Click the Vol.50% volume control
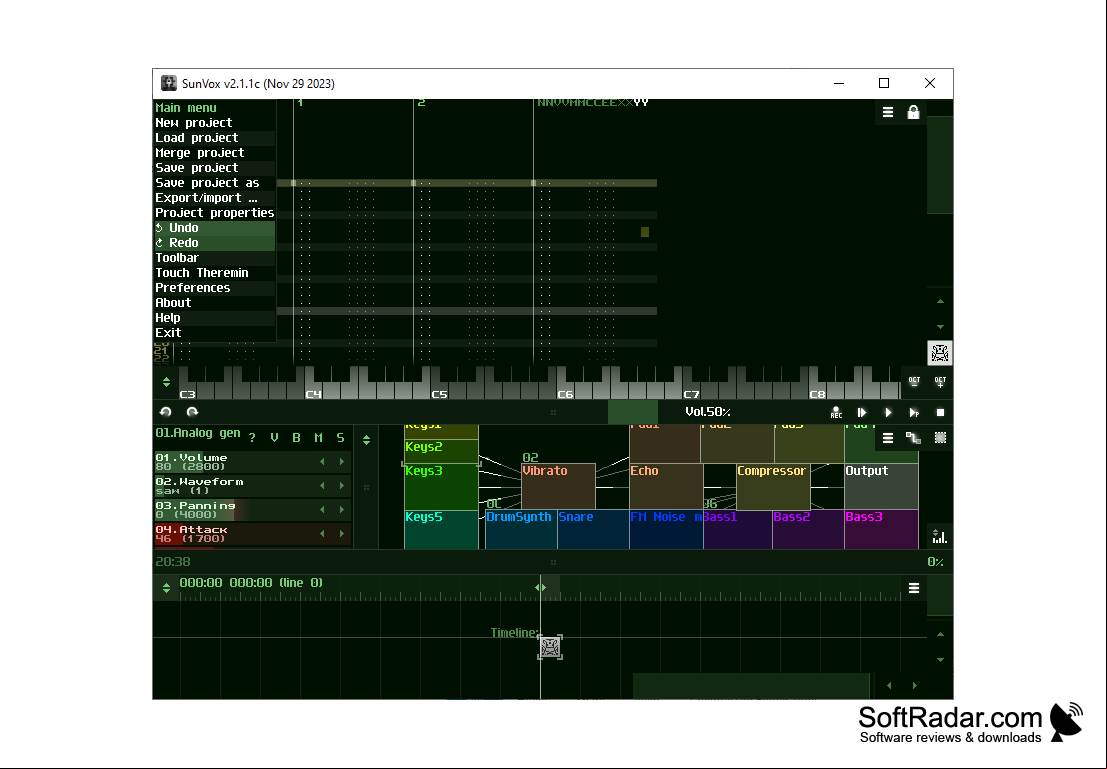The image size is (1107, 769). tap(707, 412)
